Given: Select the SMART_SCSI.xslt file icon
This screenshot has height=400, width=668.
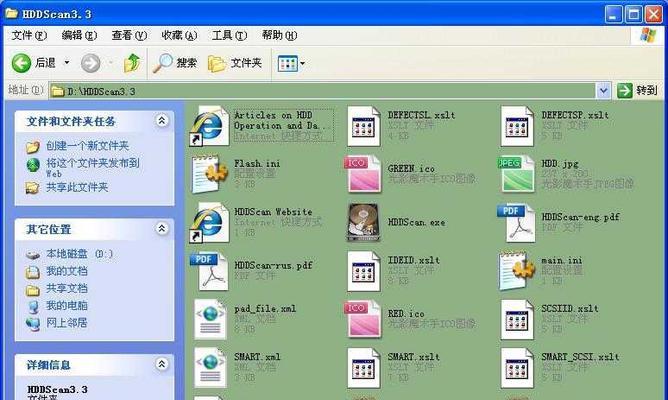Looking at the screenshot, I should click(x=517, y=368).
